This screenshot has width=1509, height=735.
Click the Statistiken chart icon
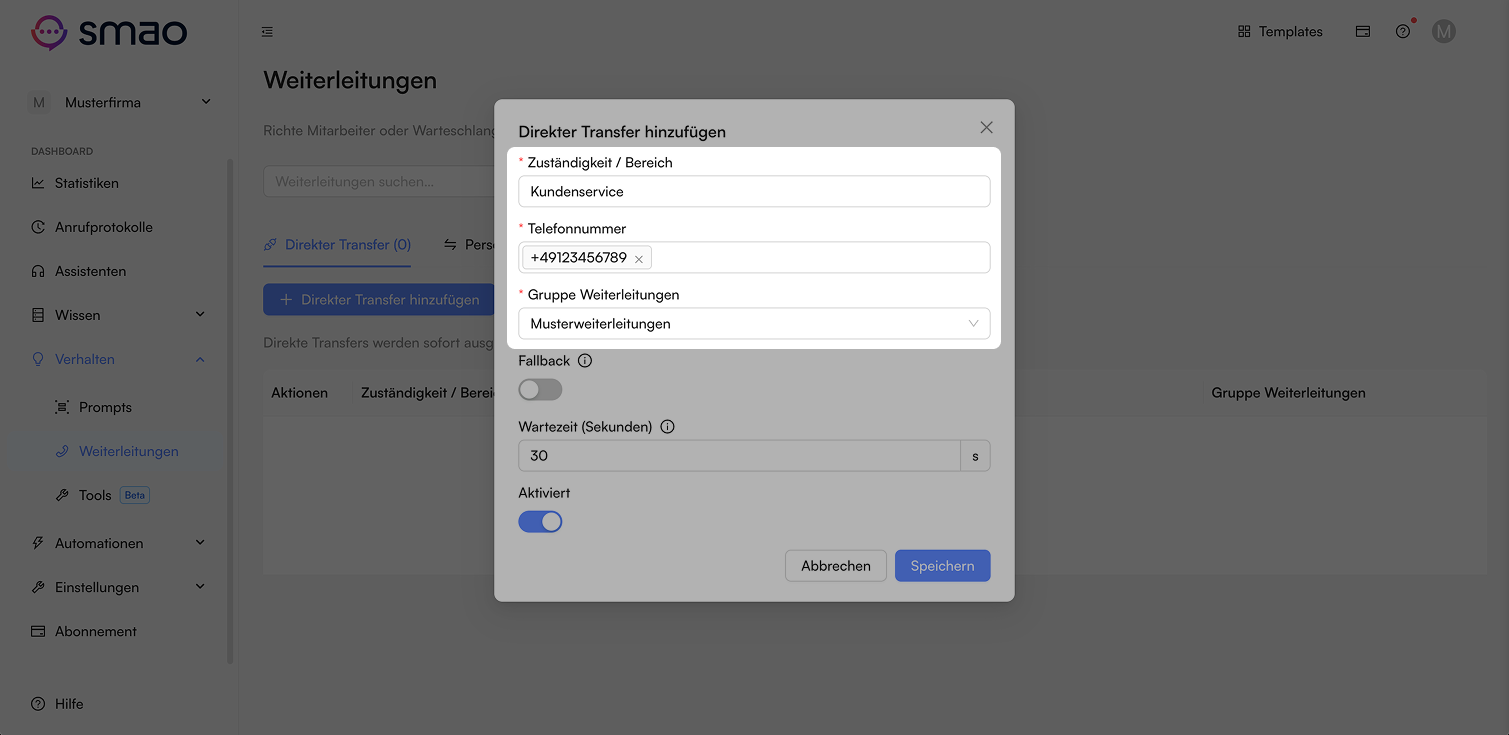pos(38,183)
